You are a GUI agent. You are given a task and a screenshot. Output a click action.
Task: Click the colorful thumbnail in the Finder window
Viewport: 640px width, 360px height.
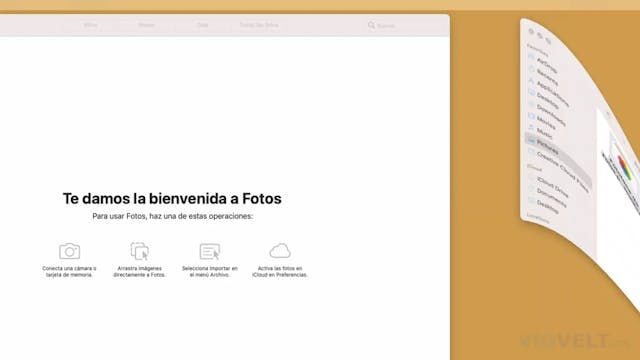click(x=624, y=167)
